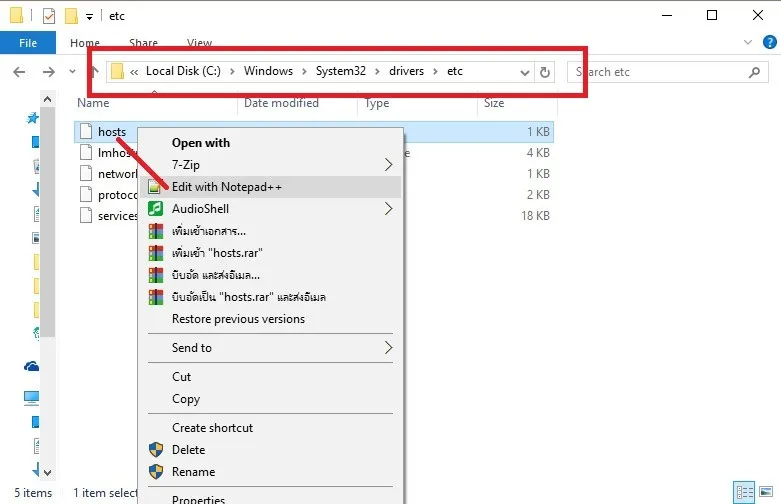Click the search magnifier icon
Screen dimensions: 781x504
(755, 73)
